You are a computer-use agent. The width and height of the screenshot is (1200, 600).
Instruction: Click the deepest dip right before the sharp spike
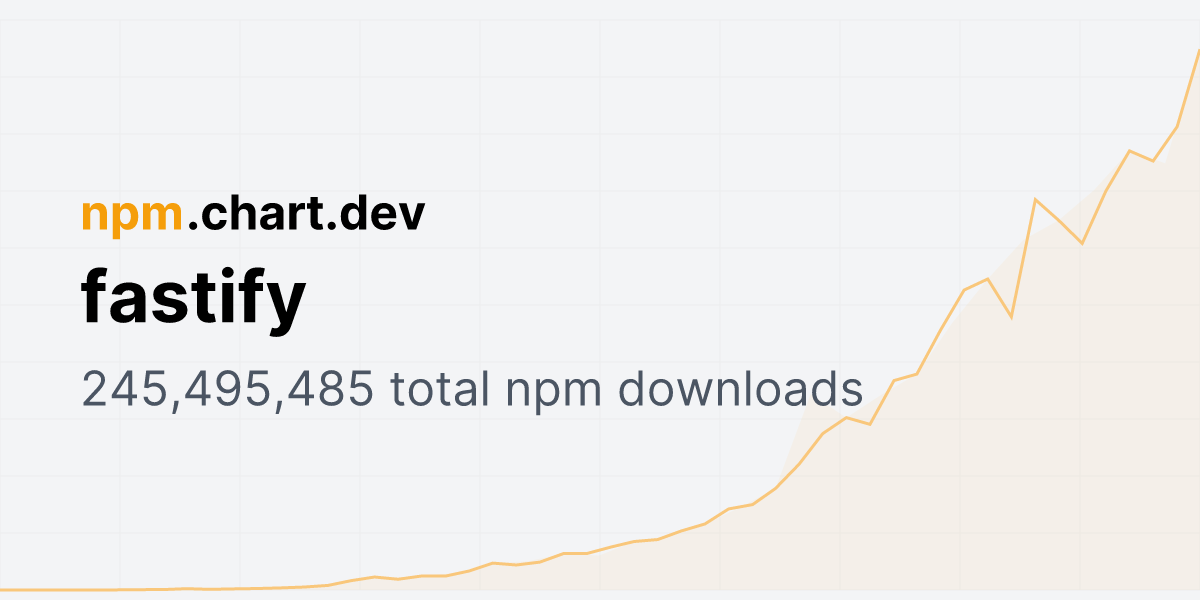pos(1011,317)
